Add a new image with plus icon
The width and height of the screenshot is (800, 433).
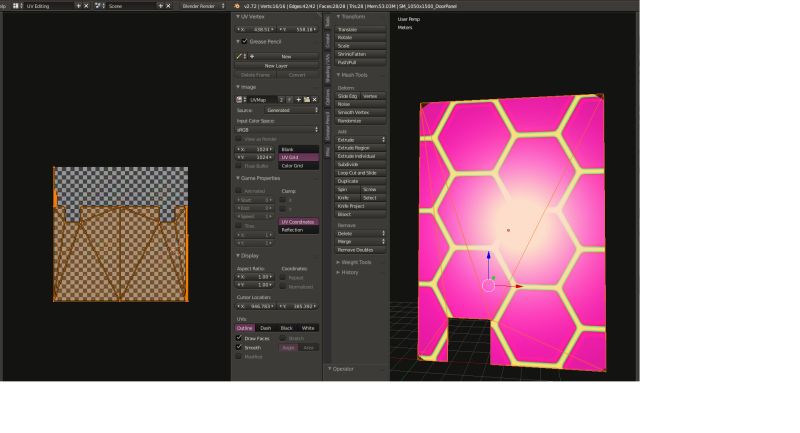pos(298,100)
